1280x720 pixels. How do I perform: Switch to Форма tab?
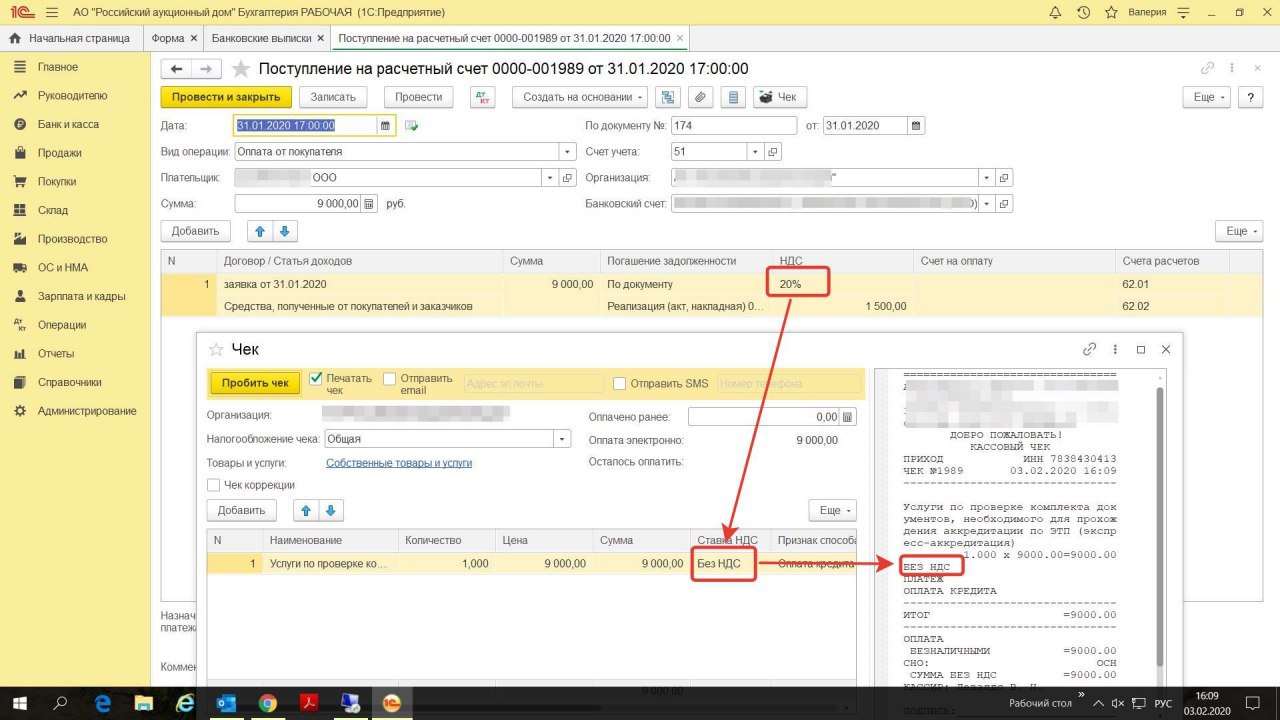pos(172,38)
